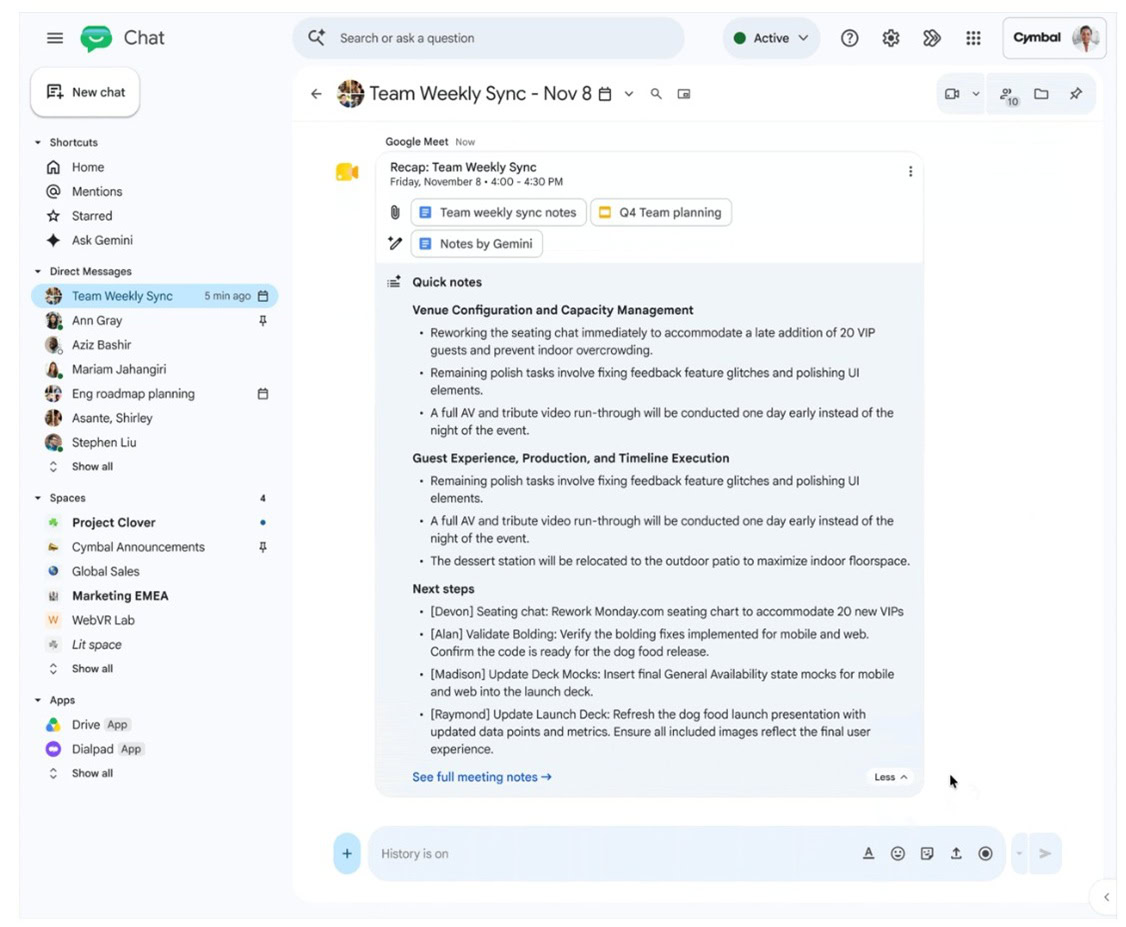Open Q4 Team planning slides chip

coord(661,213)
